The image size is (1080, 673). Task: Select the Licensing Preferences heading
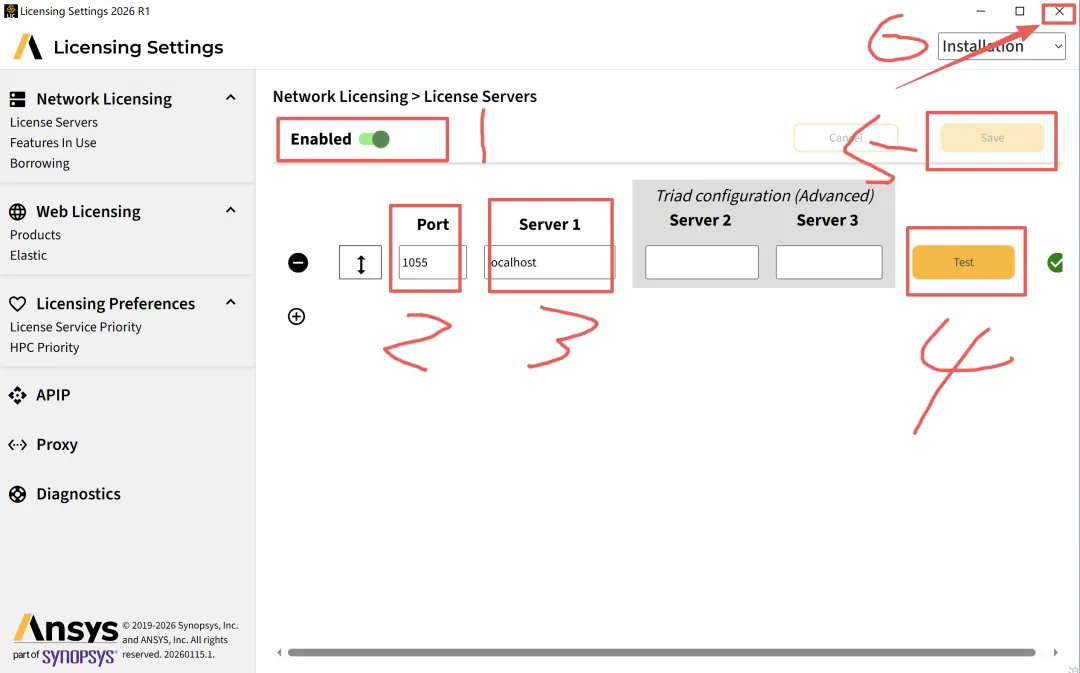point(116,304)
